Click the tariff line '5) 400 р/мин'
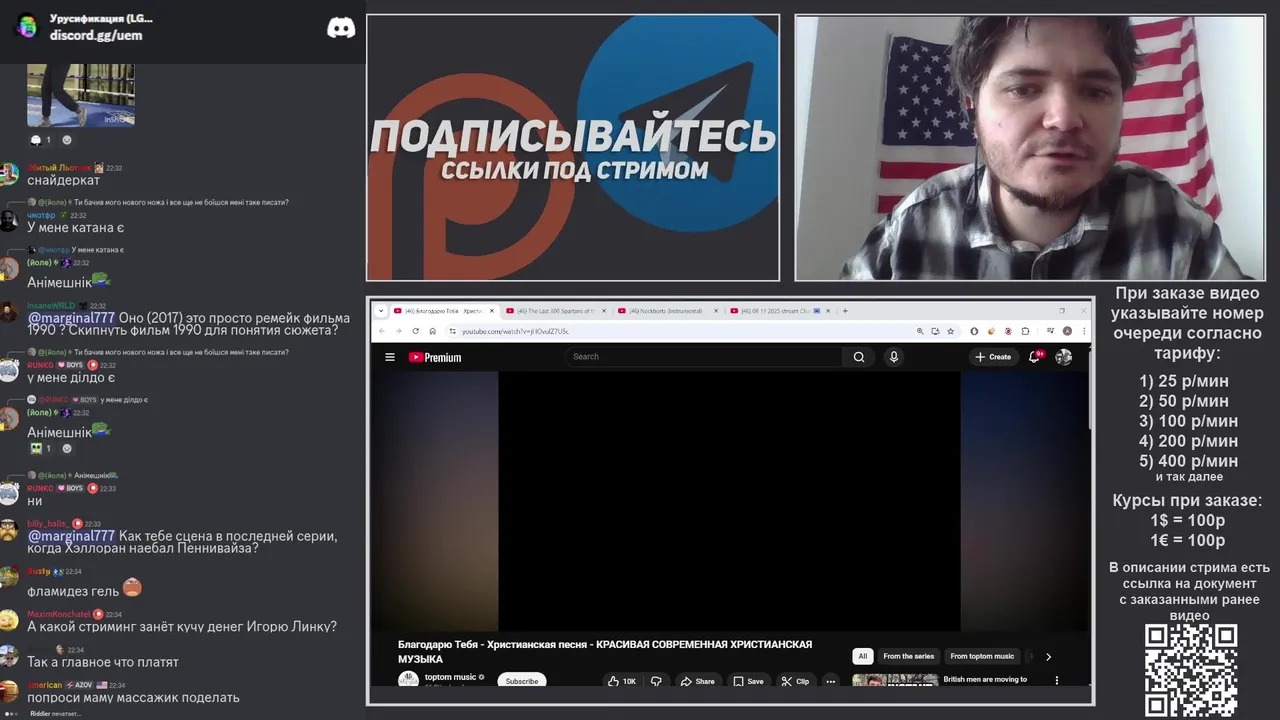Image resolution: width=1280 pixels, height=720 pixels. pos(1188,461)
